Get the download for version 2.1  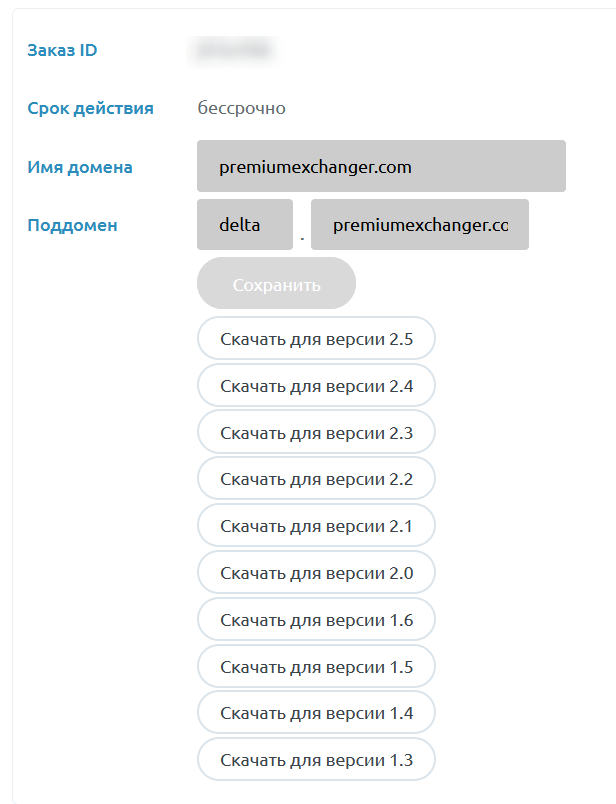coord(316,526)
